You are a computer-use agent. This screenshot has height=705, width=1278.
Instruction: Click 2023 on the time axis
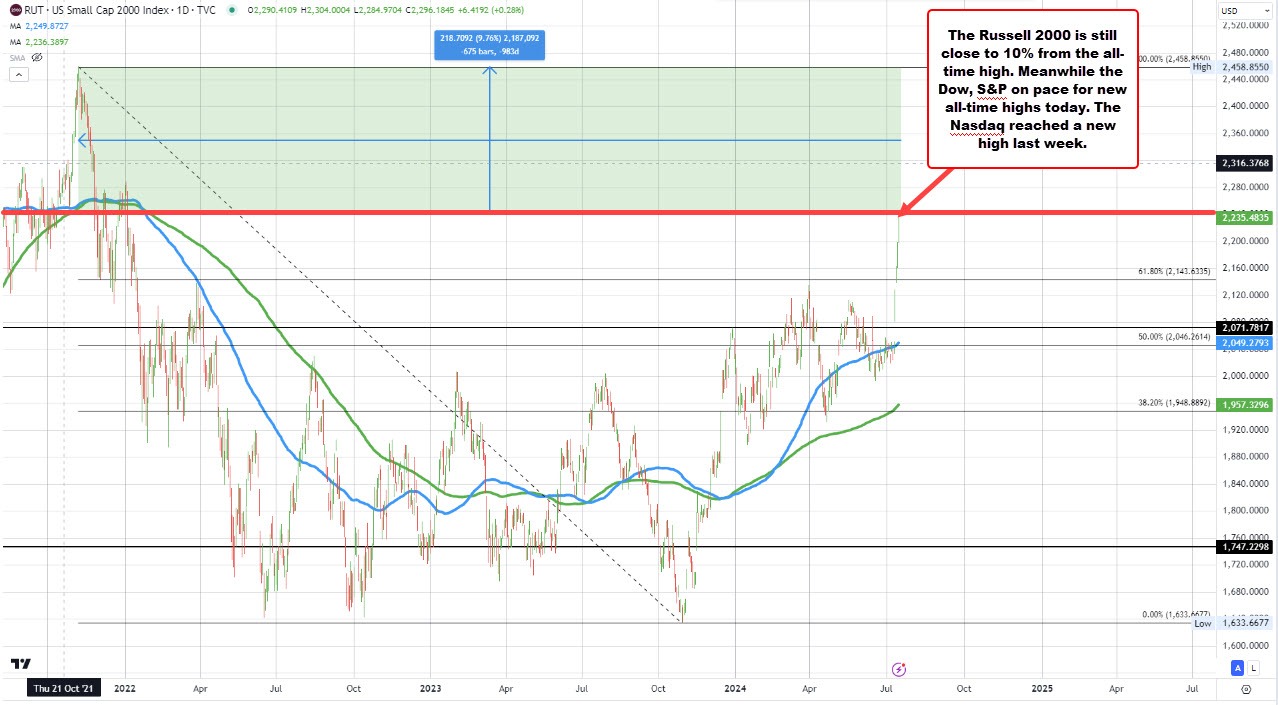(x=430, y=688)
